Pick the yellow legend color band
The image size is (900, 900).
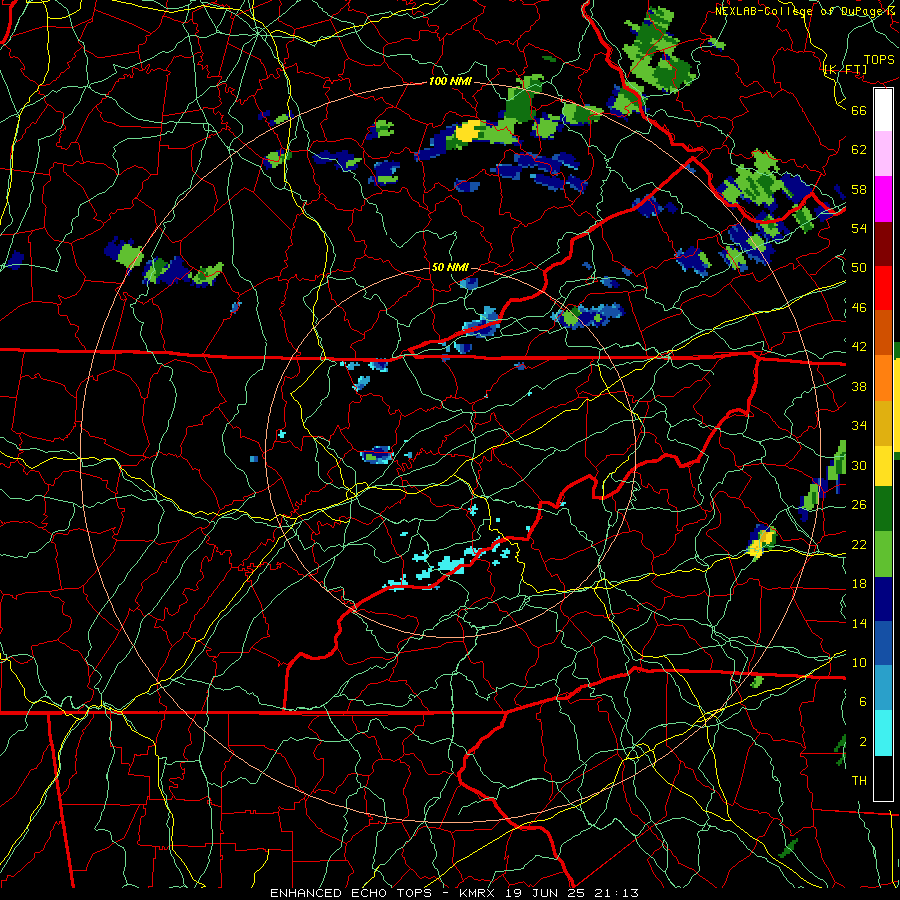pos(883,466)
